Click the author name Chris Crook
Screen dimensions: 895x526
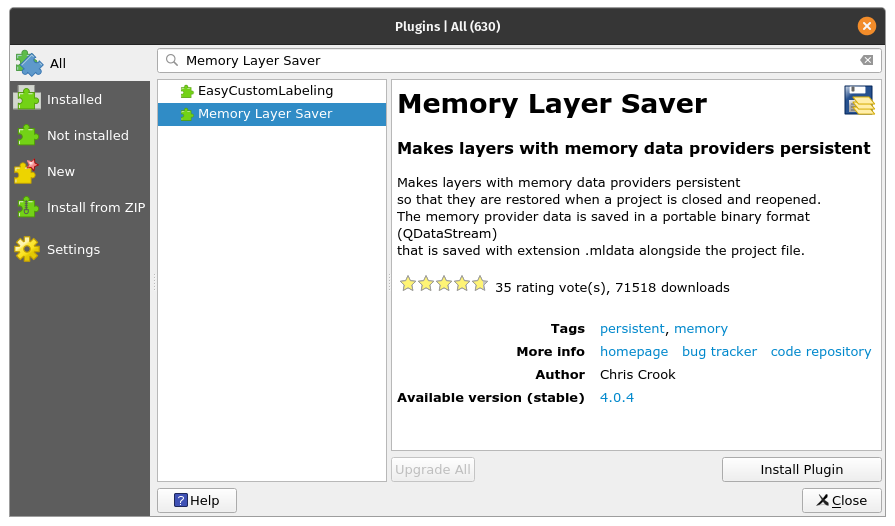pos(638,375)
